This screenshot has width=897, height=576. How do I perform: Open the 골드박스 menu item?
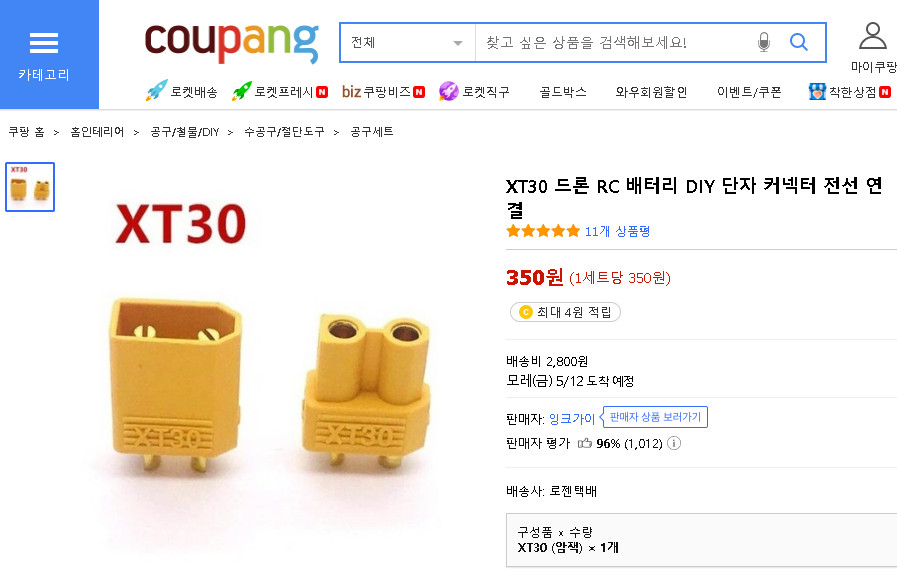point(563,92)
